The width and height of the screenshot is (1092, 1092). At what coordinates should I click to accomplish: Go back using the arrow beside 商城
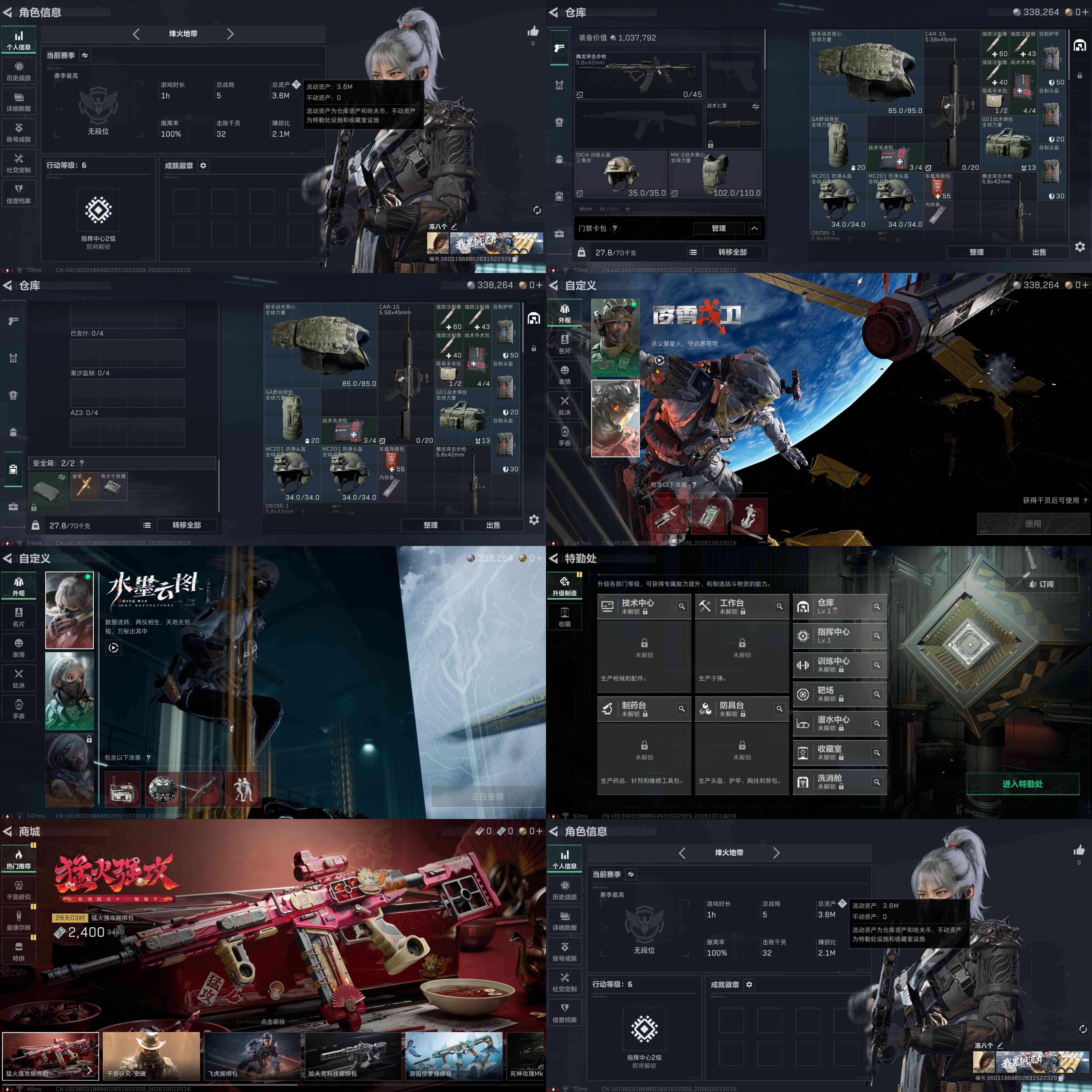point(7,832)
